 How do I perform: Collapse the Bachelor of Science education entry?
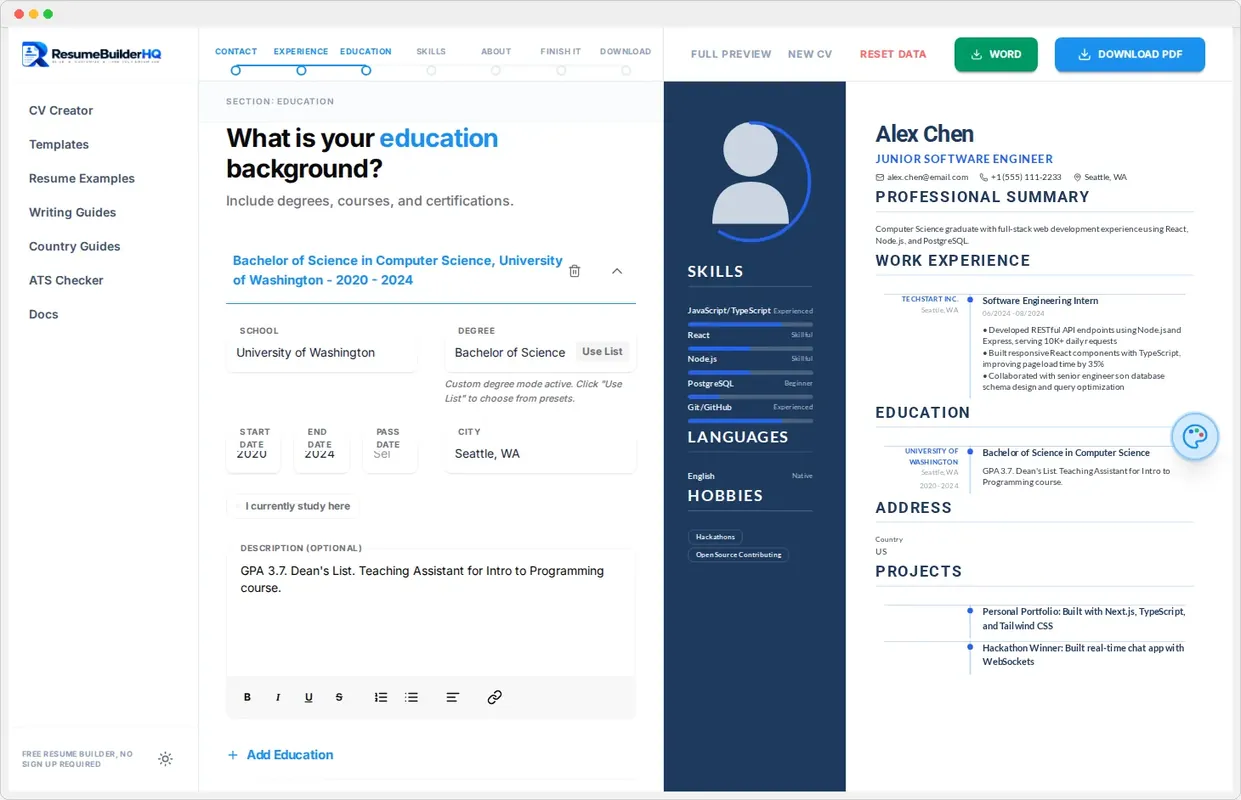(x=617, y=271)
